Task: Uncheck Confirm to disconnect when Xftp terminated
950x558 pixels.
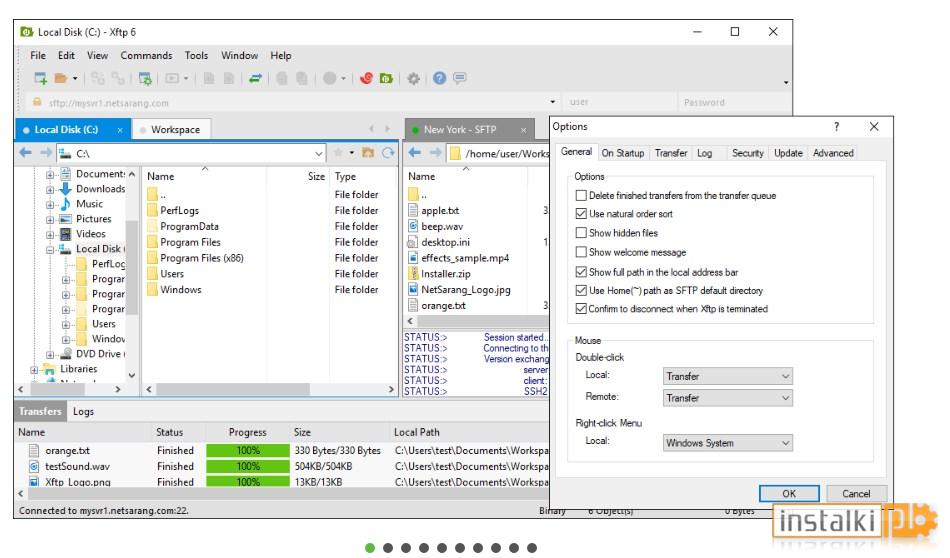Action: (x=581, y=308)
